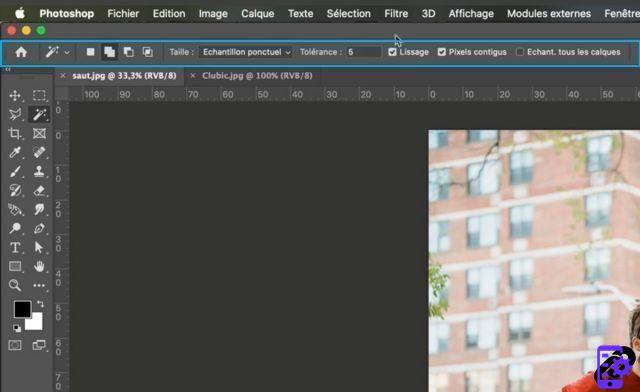Select the Dodge tool
Screen dimensions: 640x392
click(15, 228)
